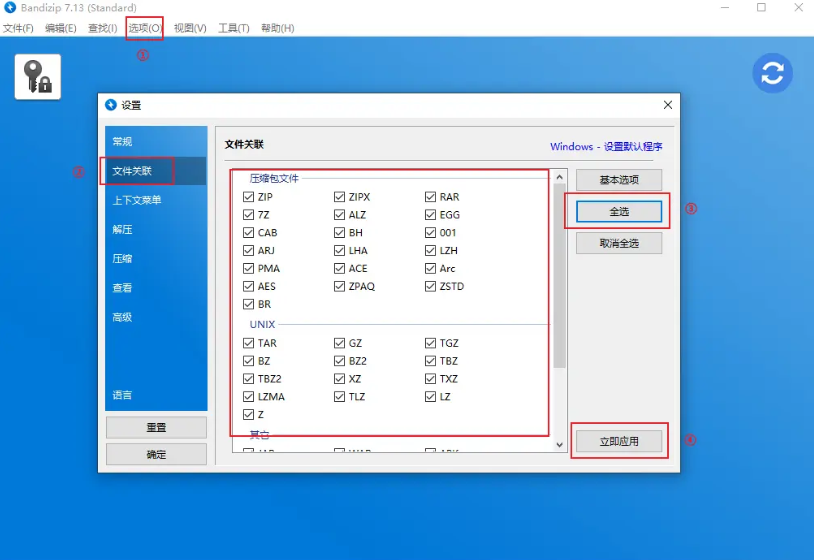Open the 语言 settings page

[156, 395]
